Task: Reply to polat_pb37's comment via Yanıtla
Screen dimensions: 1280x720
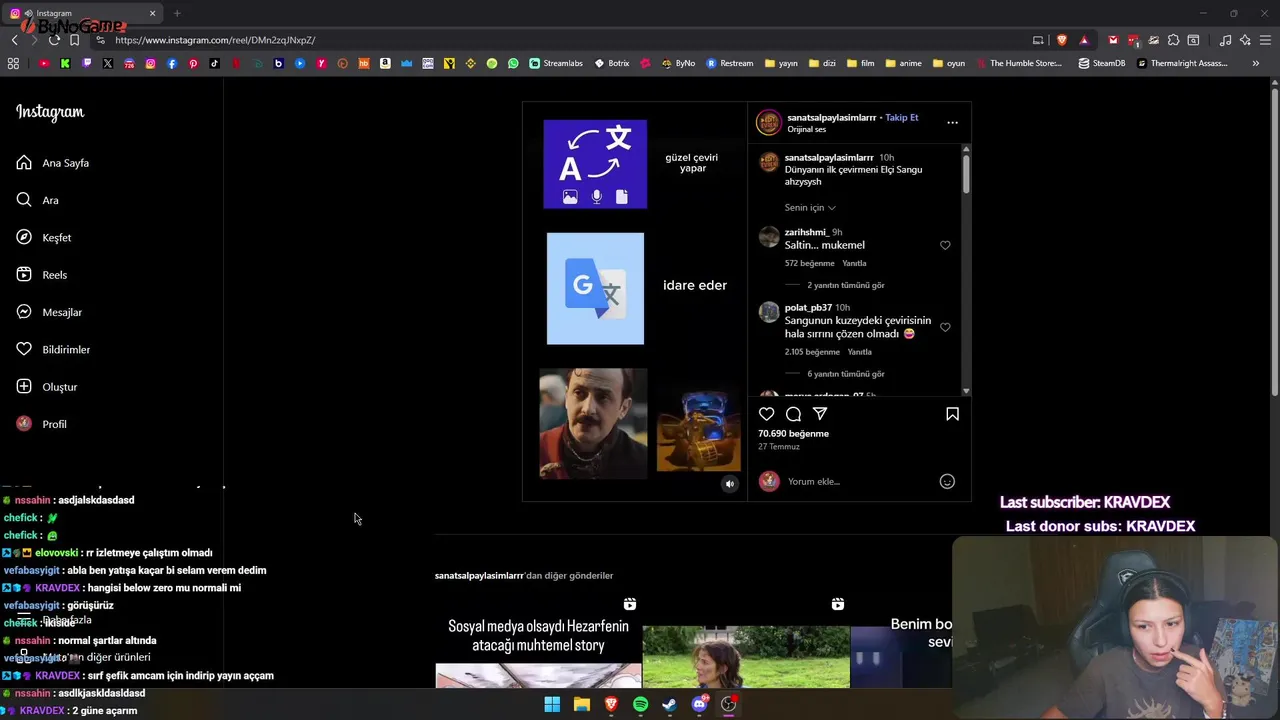Action: coord(860,352)
